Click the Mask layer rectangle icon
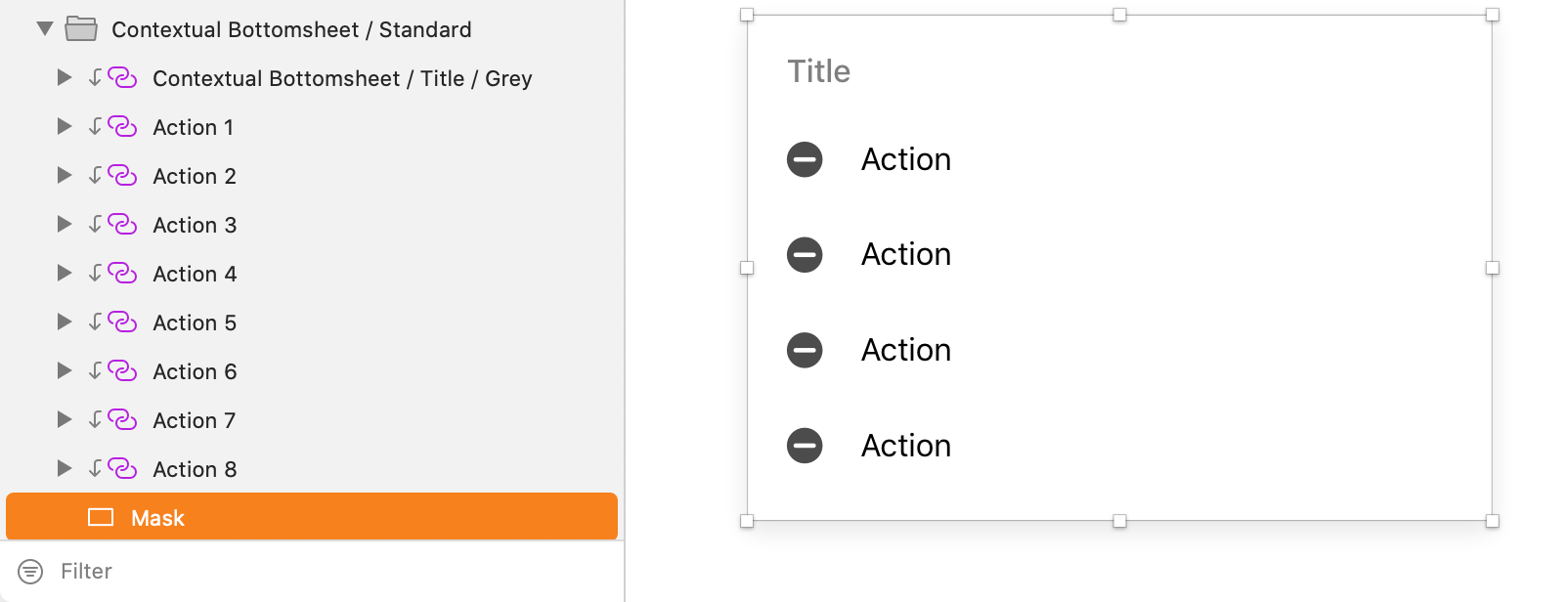Screen dimensions: 1568x602 tap(101, 517)
